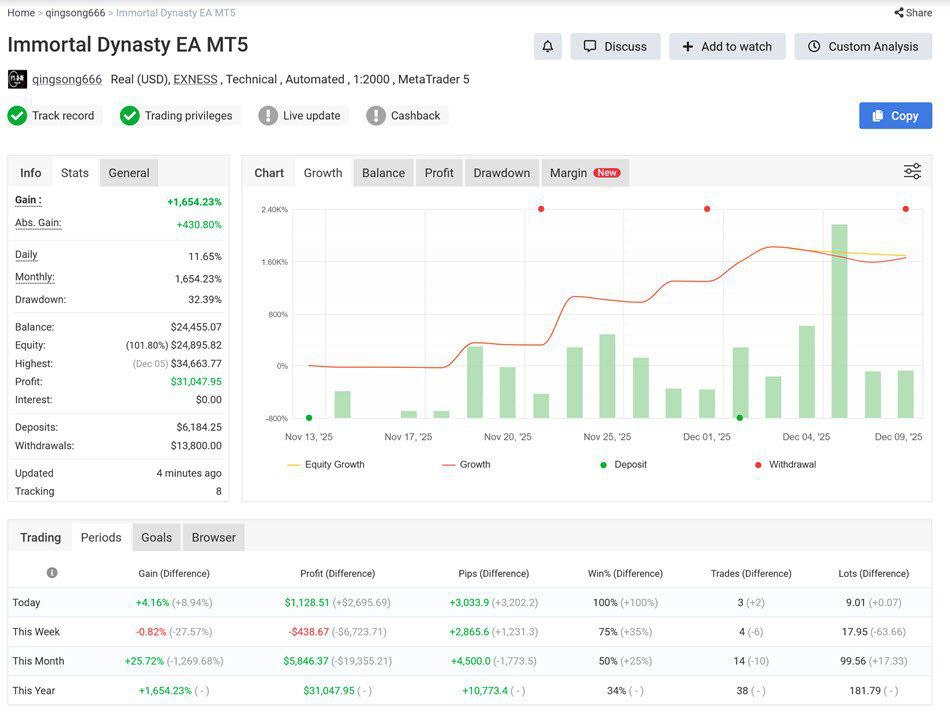Click the Track record green check icon
The width and height of the screenshot is (950, 717).
[17, 116]
